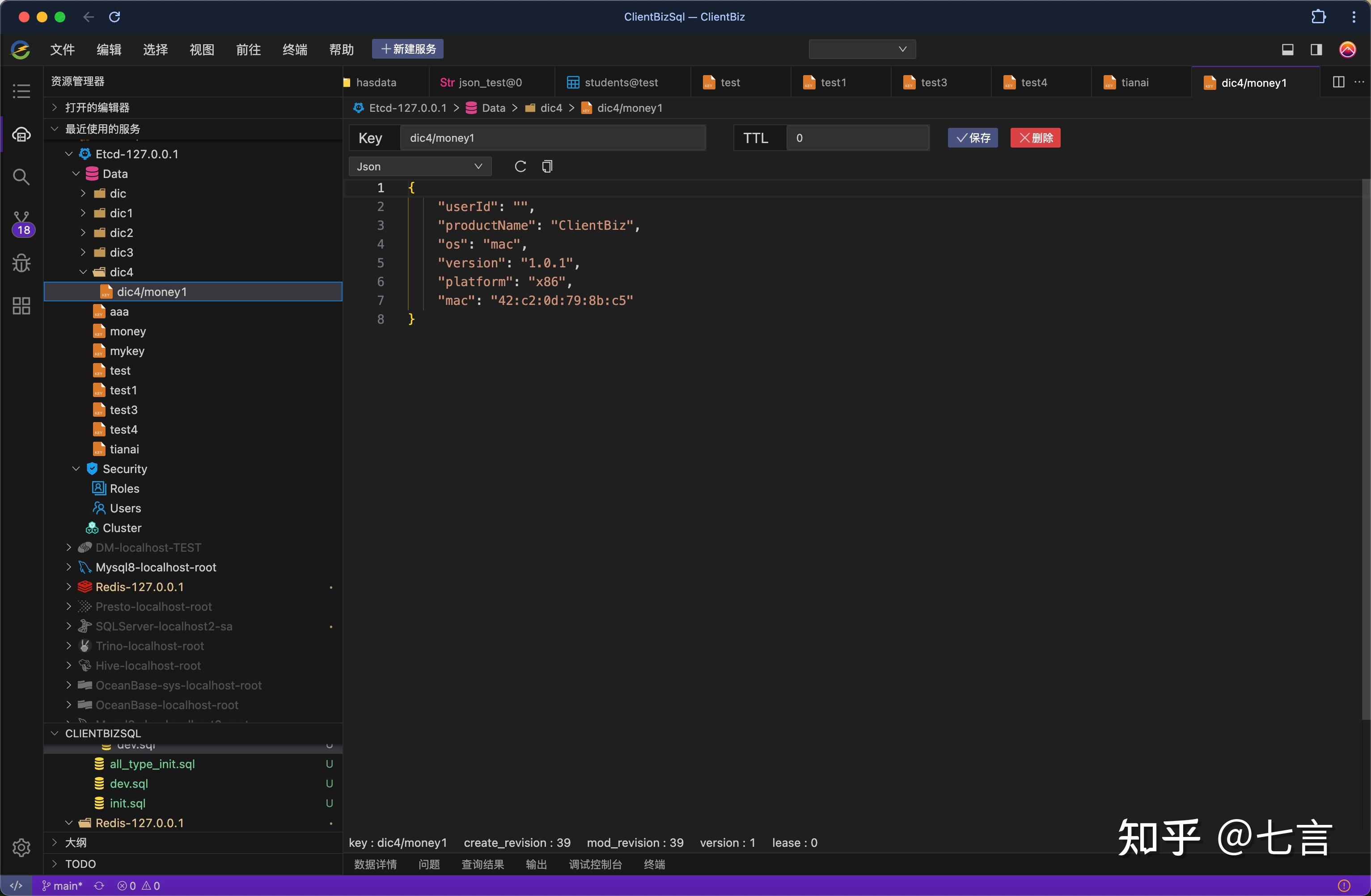Refresh the key value with the reload icon
The height and width of the screenshot is (896, 1371).
520,166
